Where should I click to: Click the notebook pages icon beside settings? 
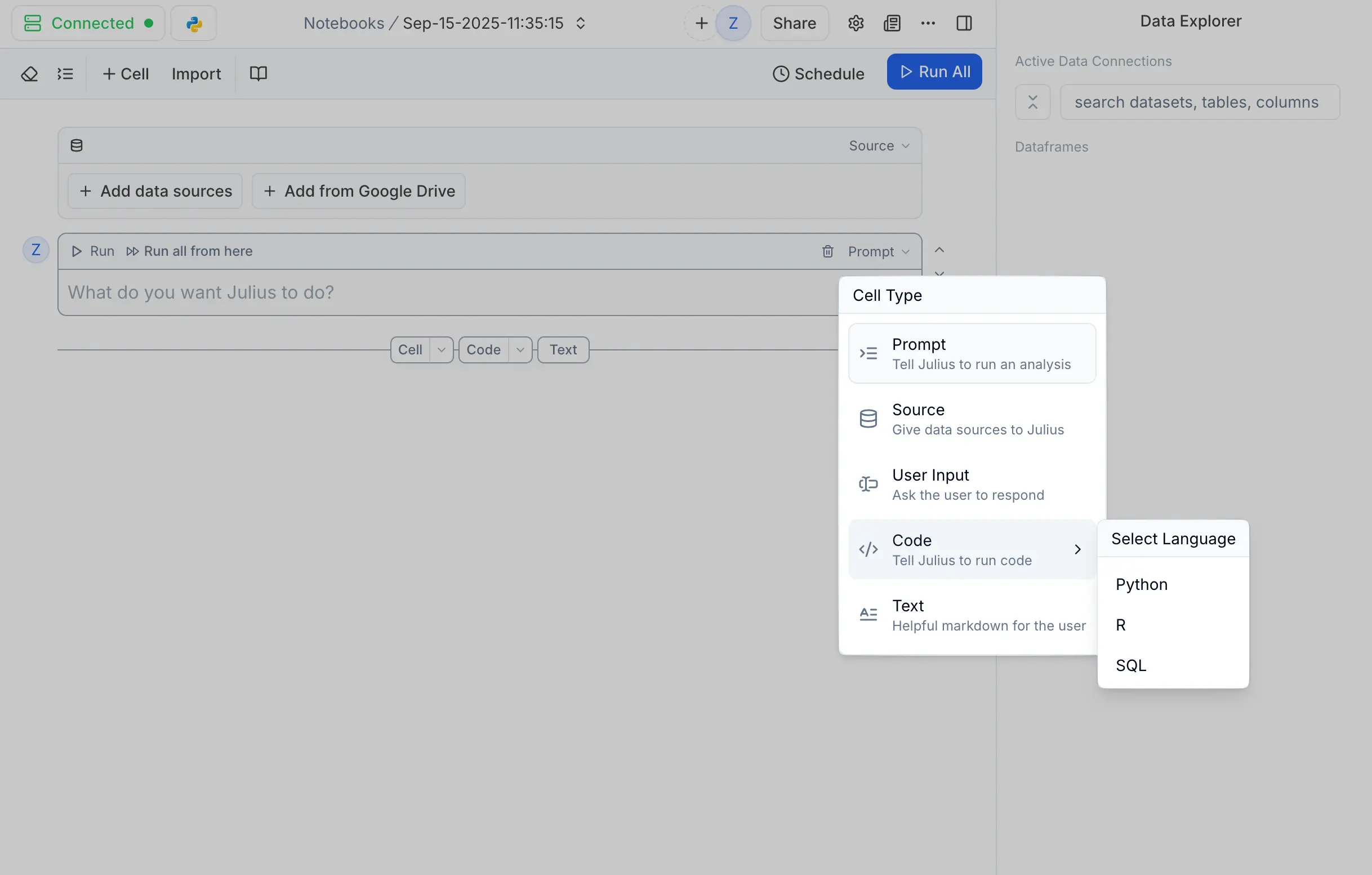[892, 23]
